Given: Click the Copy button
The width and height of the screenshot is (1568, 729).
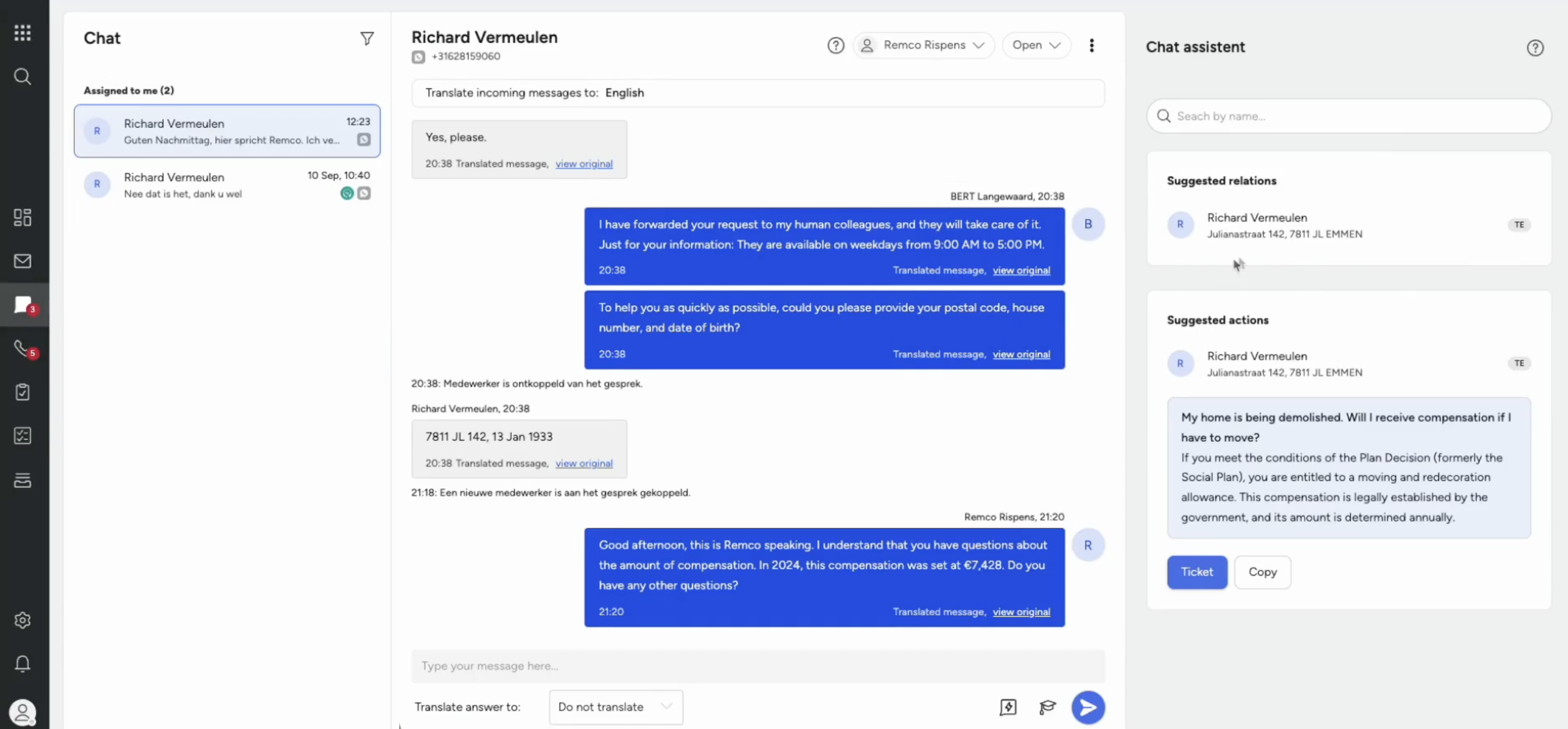Looking at the screenshot, I should pos(1262,572).
